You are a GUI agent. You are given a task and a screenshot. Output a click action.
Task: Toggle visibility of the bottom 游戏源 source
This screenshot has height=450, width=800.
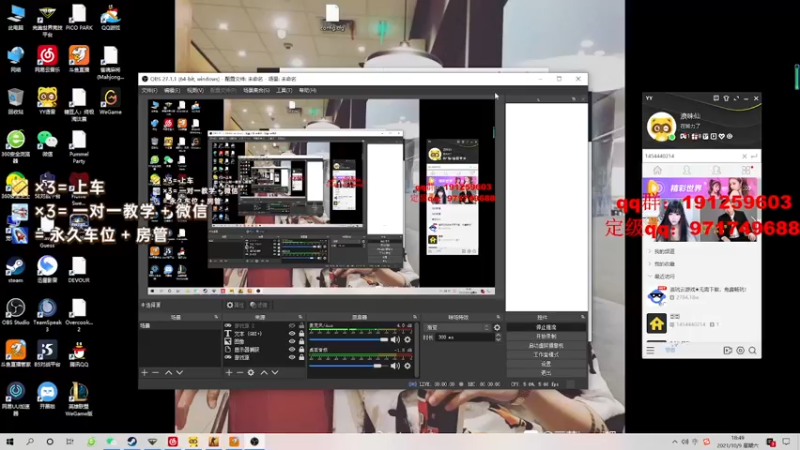click(292, 358)
